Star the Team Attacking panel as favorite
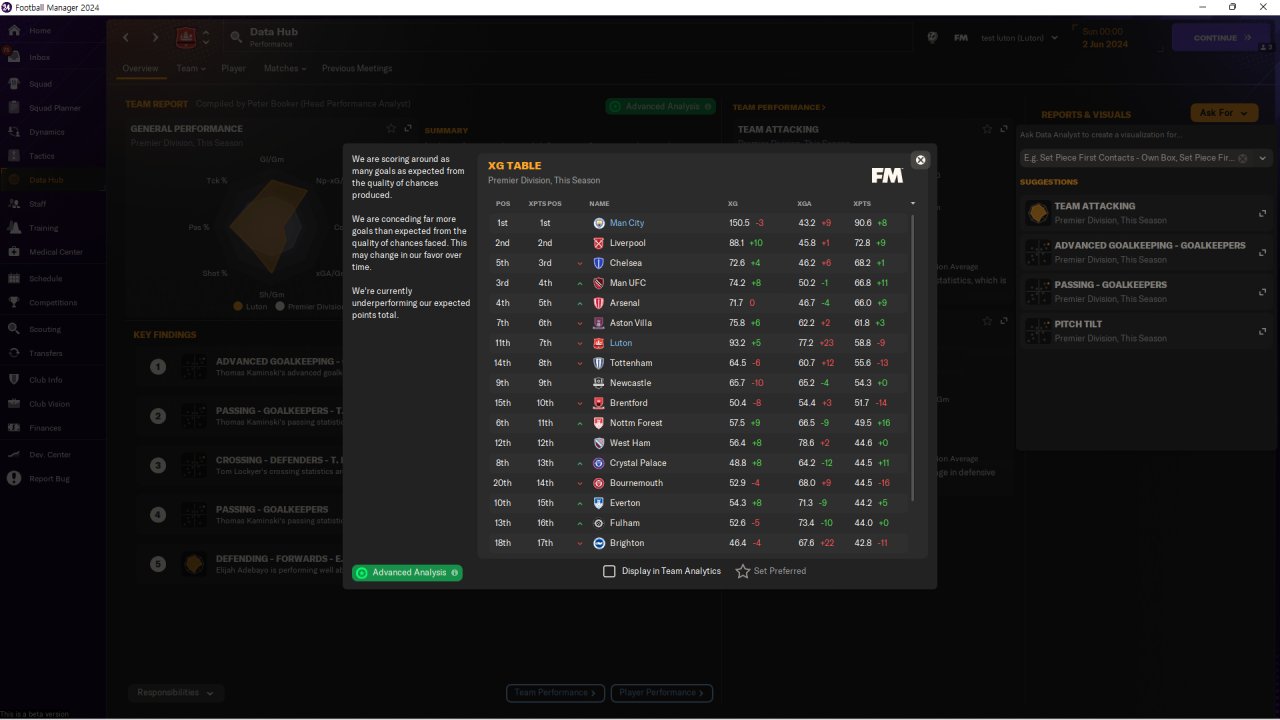The width and height of the screenshot is (1280, 720). (987, 129)
